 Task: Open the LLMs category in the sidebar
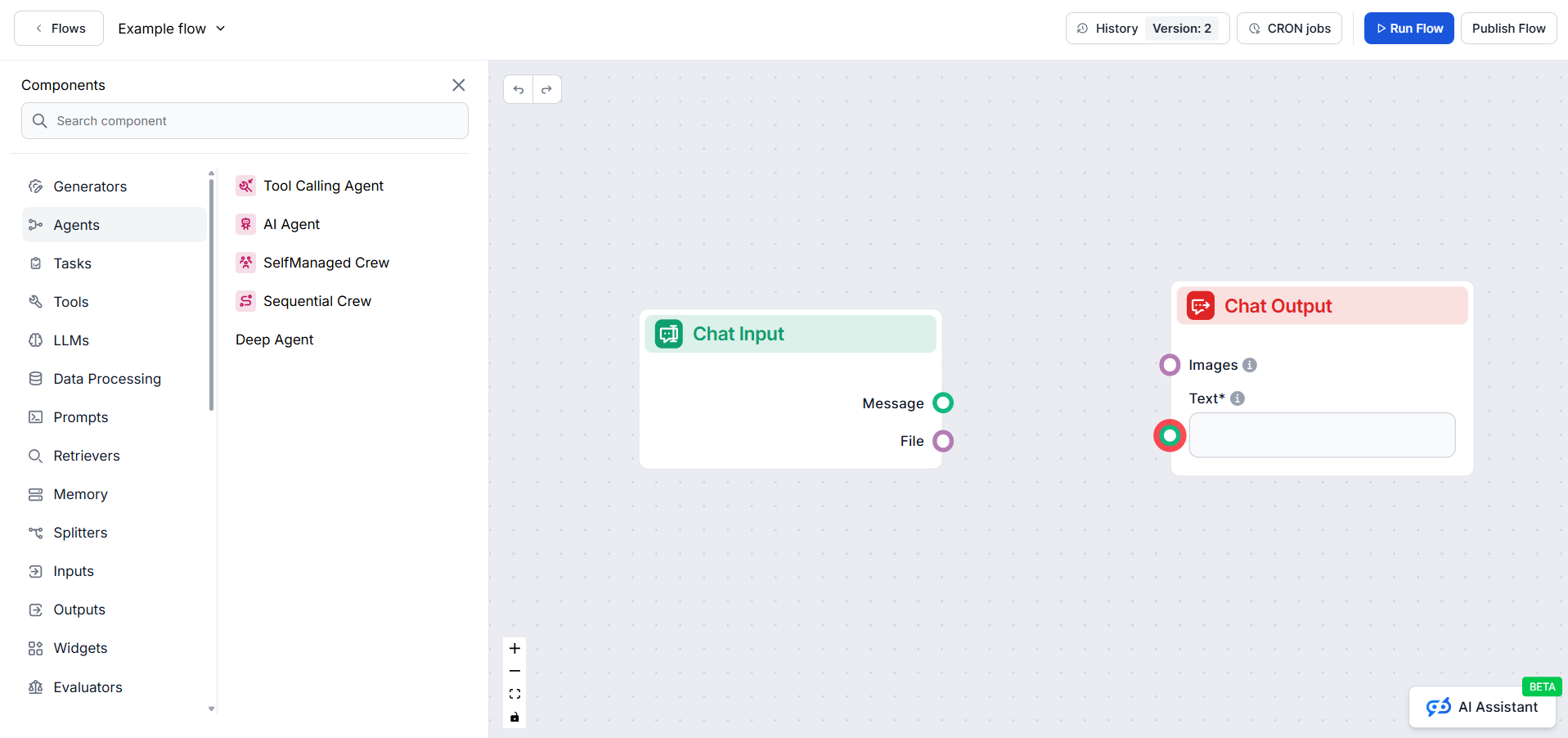click(70, 340)
